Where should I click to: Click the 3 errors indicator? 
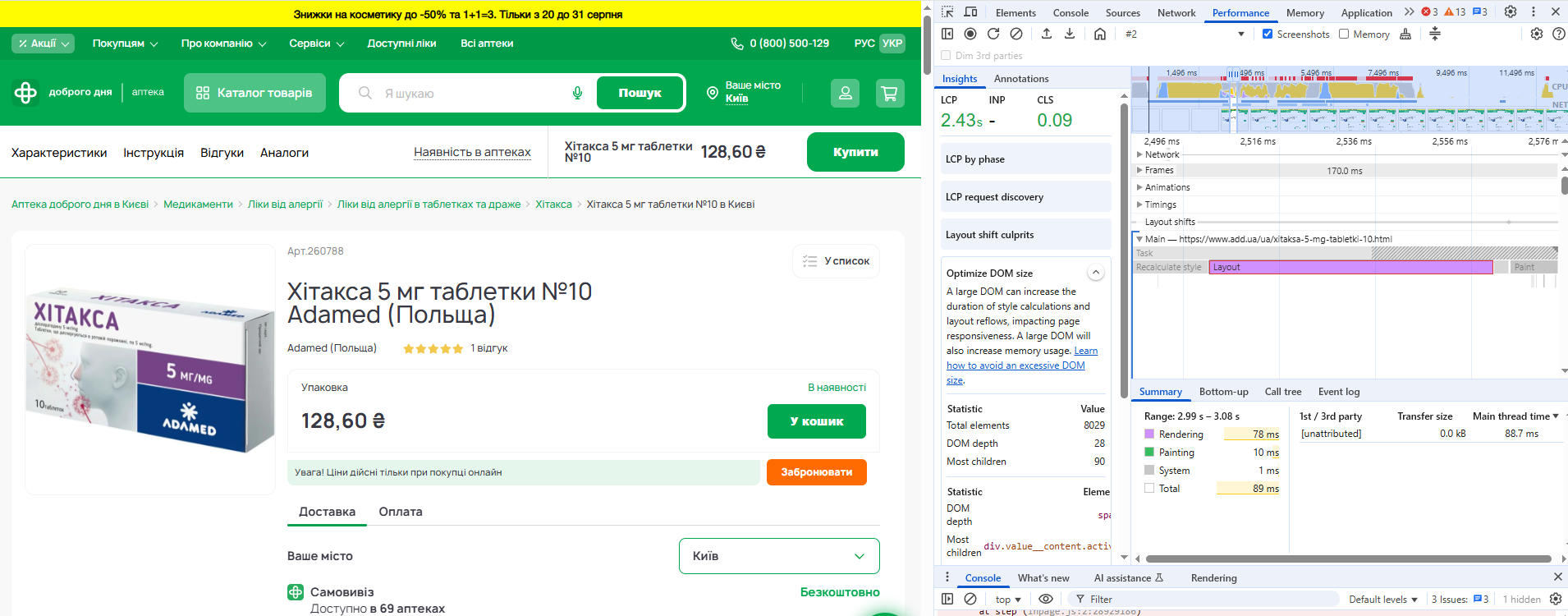[1430, 12]
